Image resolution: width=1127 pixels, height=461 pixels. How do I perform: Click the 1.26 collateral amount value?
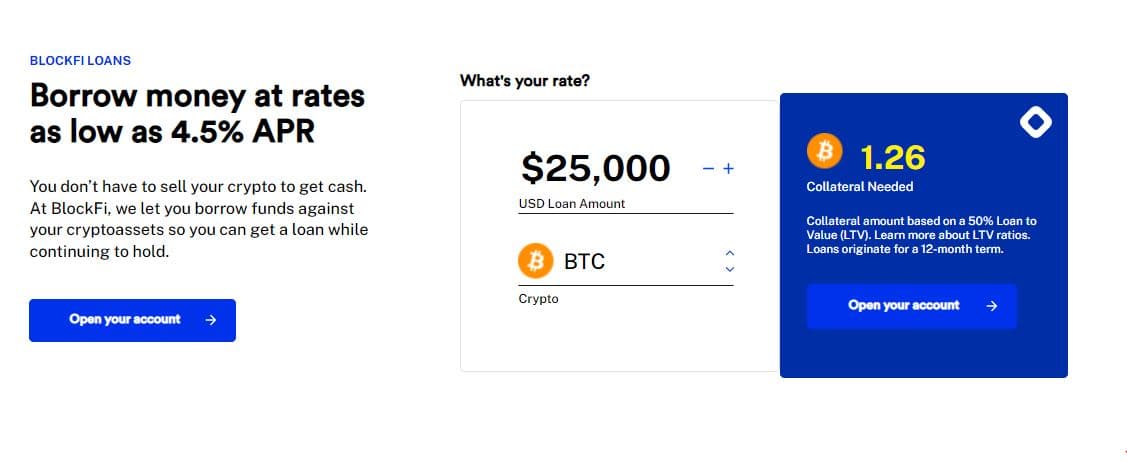892,158
